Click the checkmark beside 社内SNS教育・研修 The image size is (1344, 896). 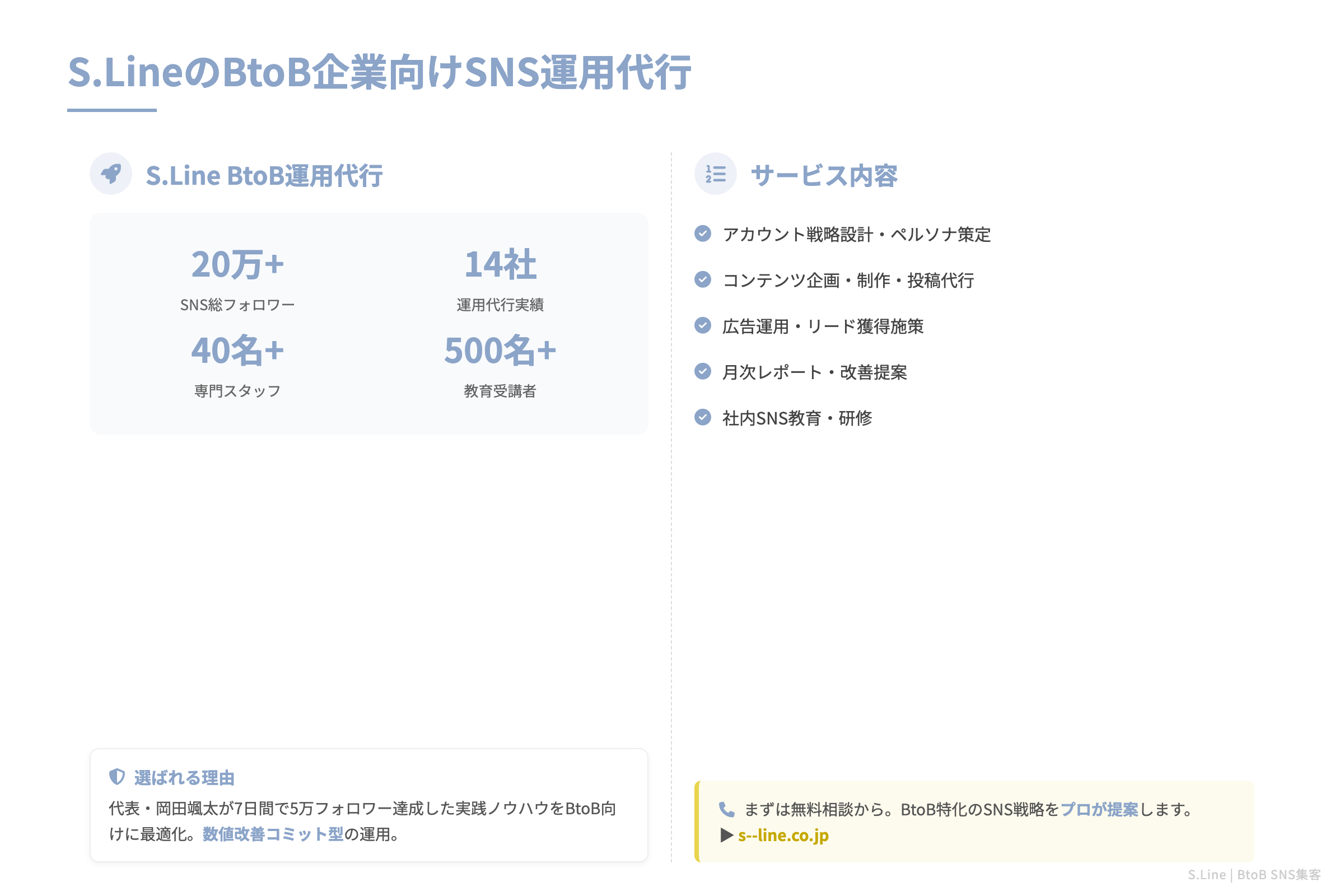pos(702,417)
